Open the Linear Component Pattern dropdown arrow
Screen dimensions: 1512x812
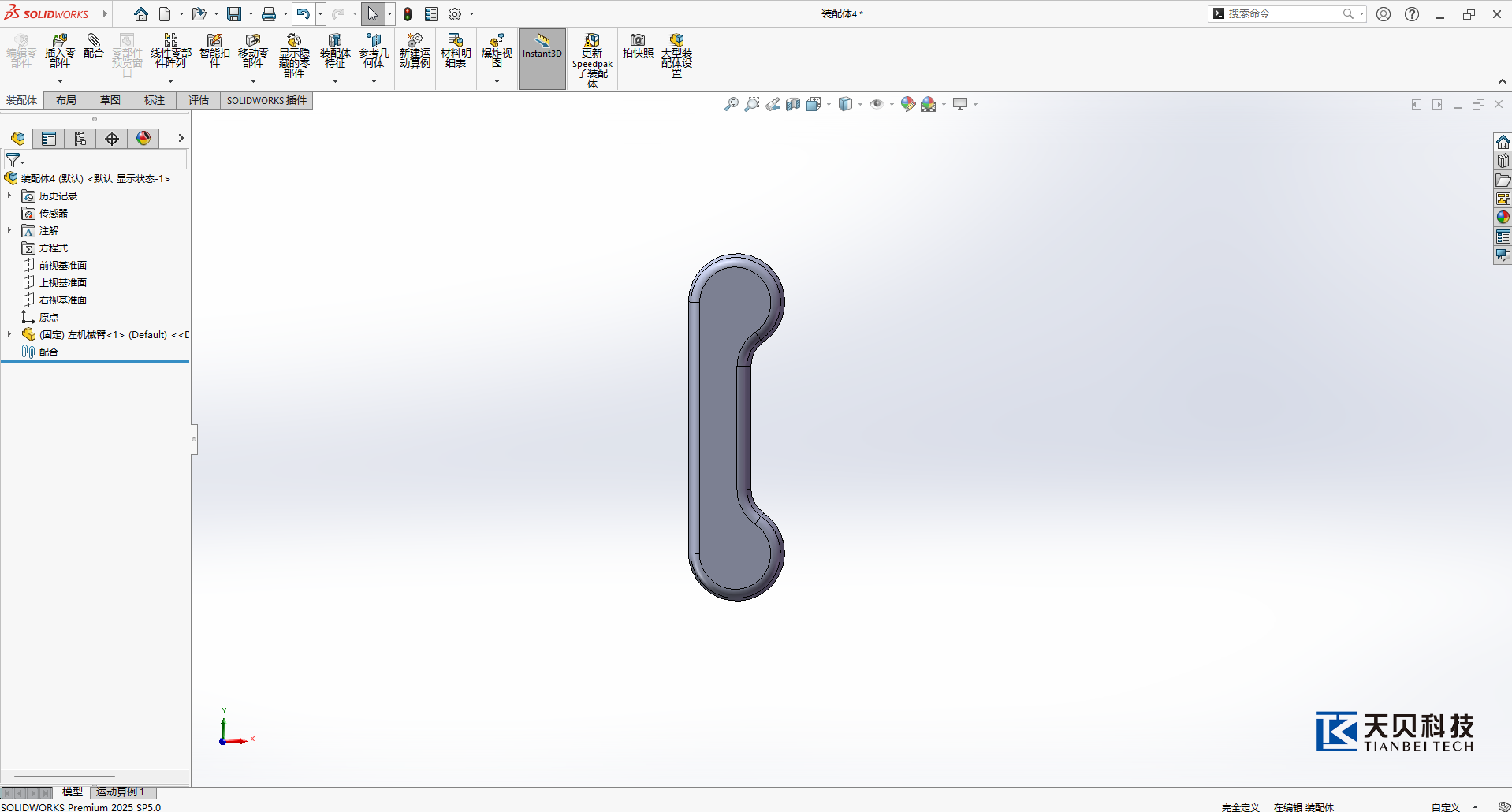[170, 81]
